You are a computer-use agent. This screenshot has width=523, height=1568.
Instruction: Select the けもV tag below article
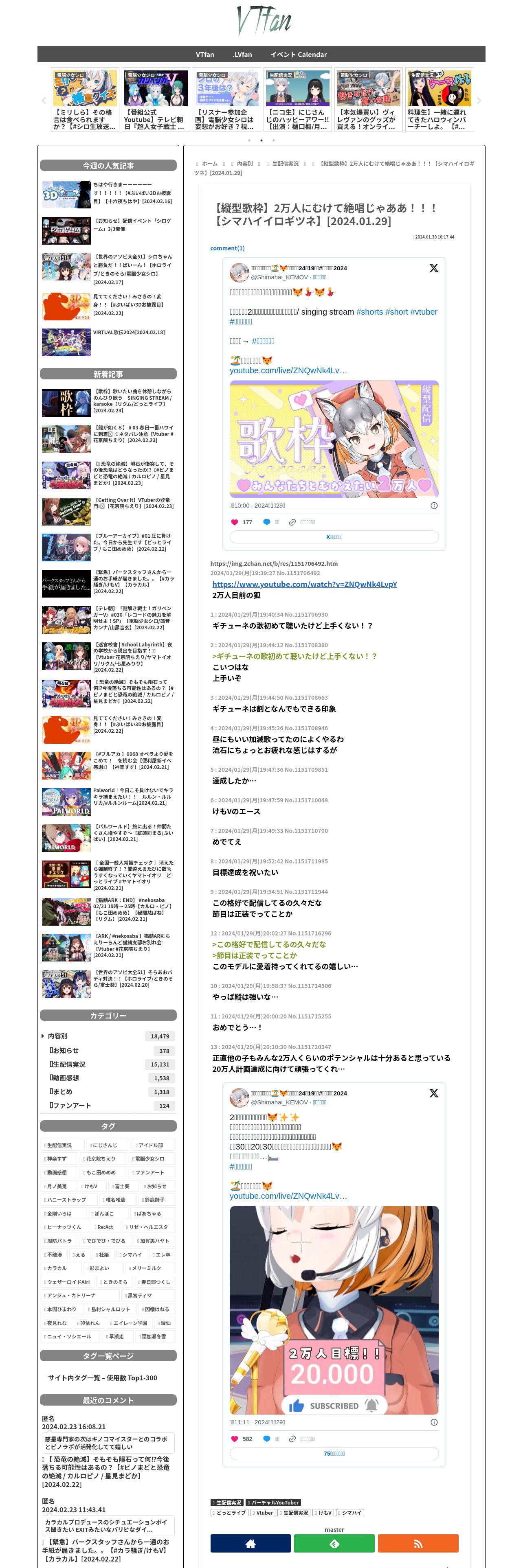(x=323, y=1512)
